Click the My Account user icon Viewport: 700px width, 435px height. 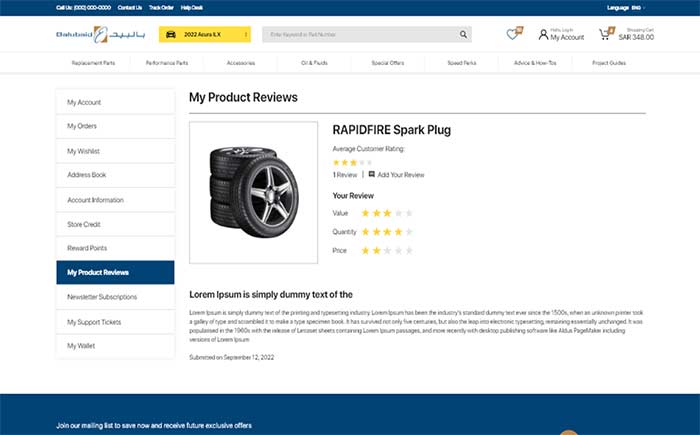pyautogui.click(x=543, y=34)
